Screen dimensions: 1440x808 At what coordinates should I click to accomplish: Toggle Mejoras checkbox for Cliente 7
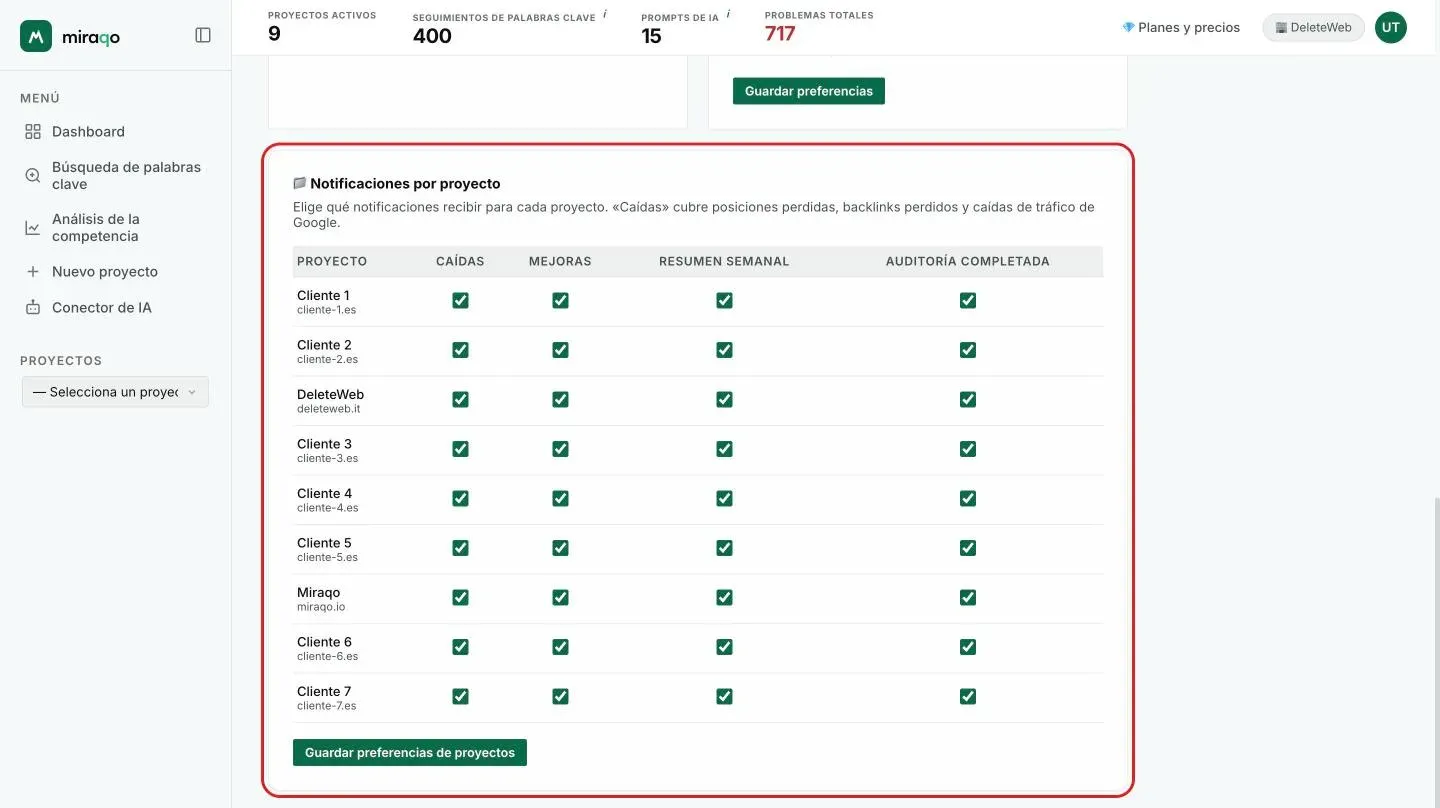coord(560,697)
